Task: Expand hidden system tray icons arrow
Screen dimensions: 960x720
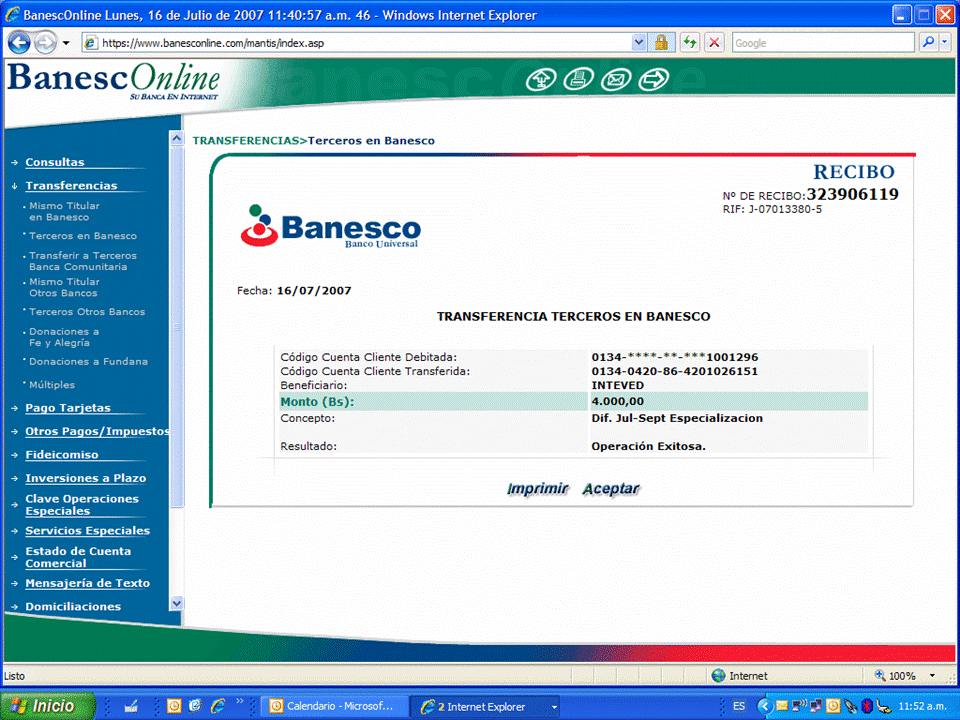Action: [x=764, y=707]
